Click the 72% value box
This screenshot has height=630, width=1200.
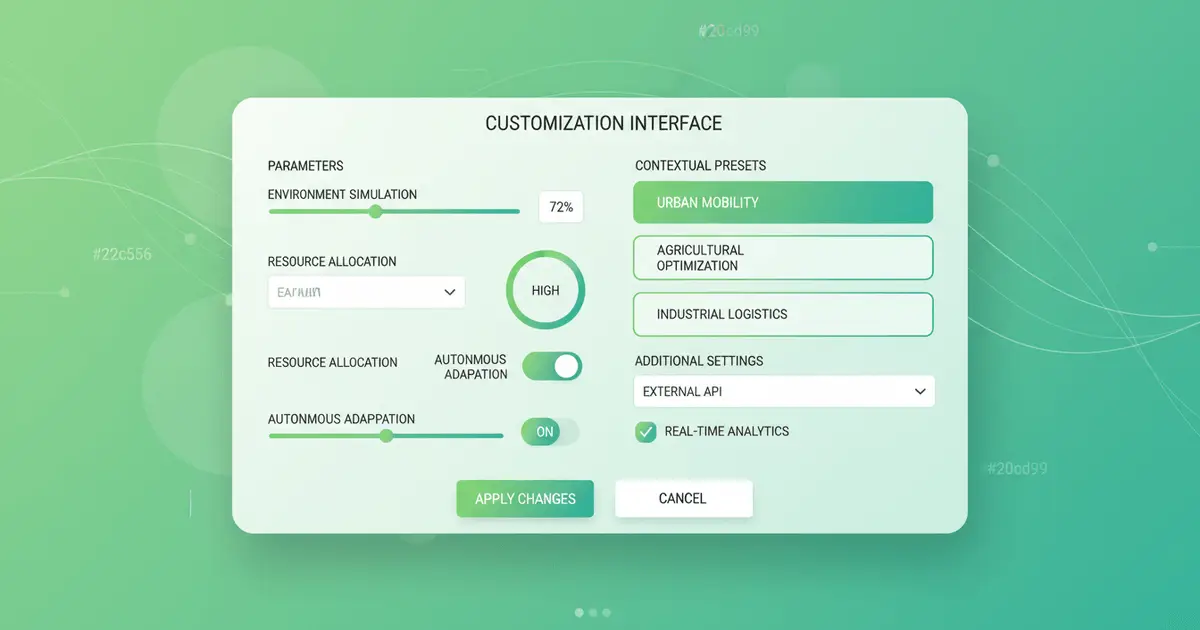pos(560,207)
